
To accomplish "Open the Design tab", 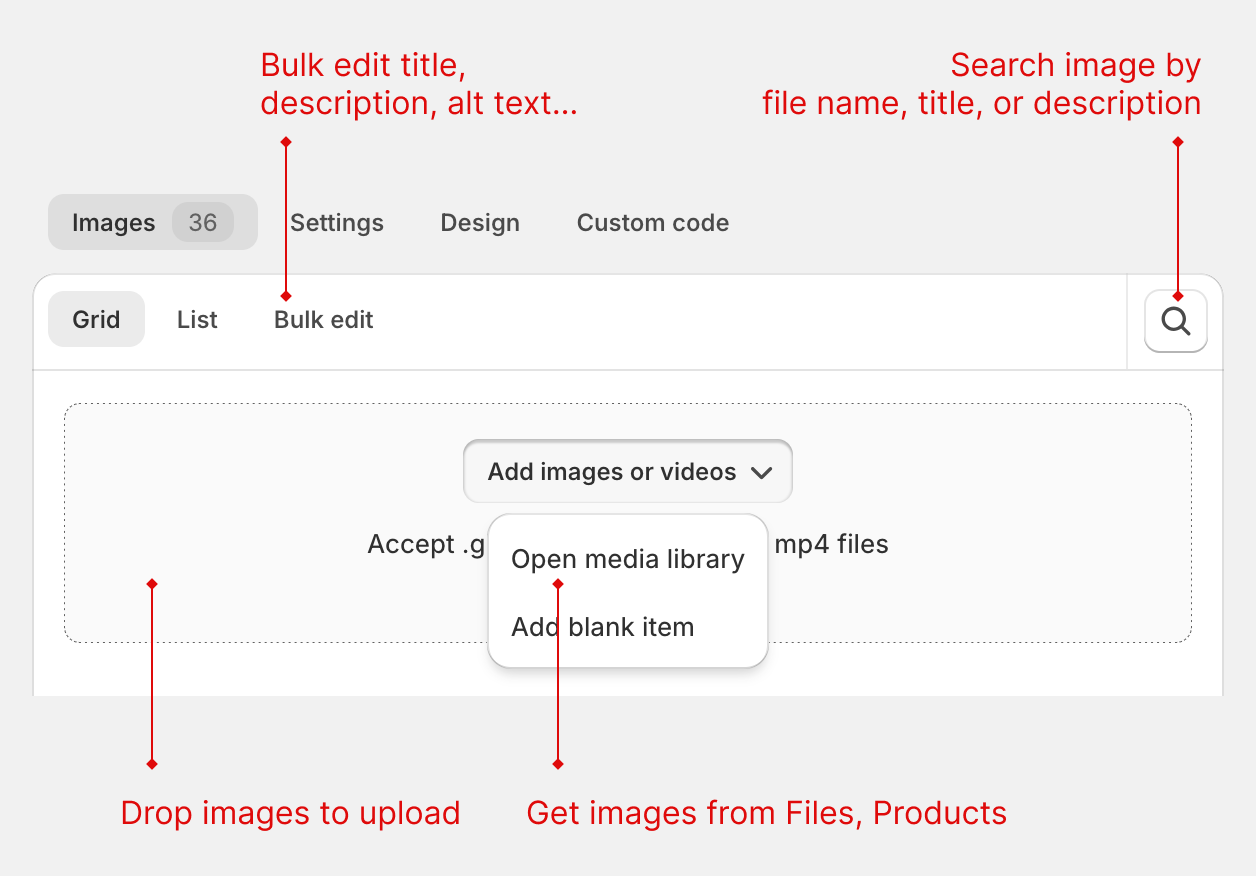I will [479, 222].
